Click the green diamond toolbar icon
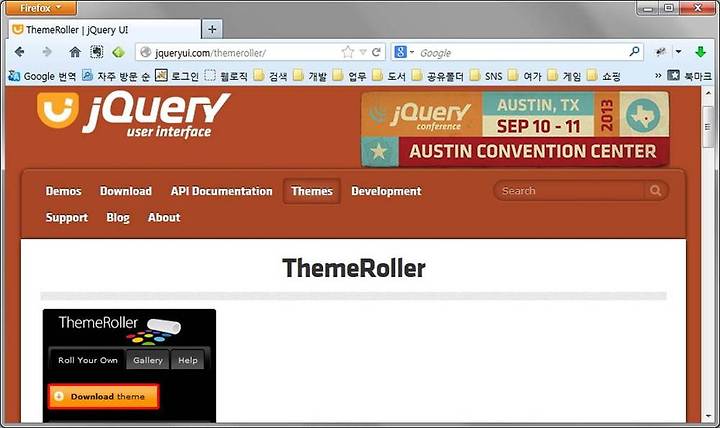This screenshot has height=428, width=720. [x=118, y=52]
